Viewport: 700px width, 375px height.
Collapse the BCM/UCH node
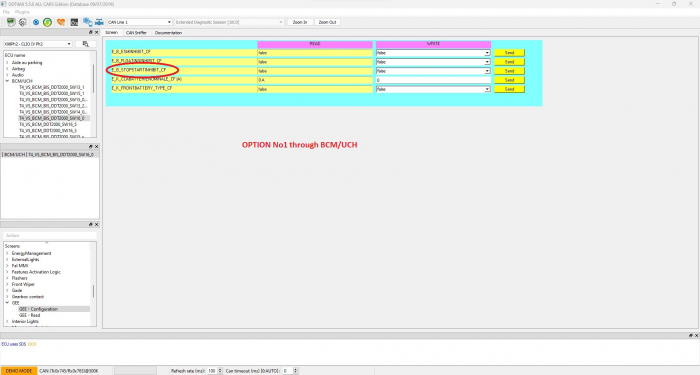pyautogui.click(x=7, y=81)
